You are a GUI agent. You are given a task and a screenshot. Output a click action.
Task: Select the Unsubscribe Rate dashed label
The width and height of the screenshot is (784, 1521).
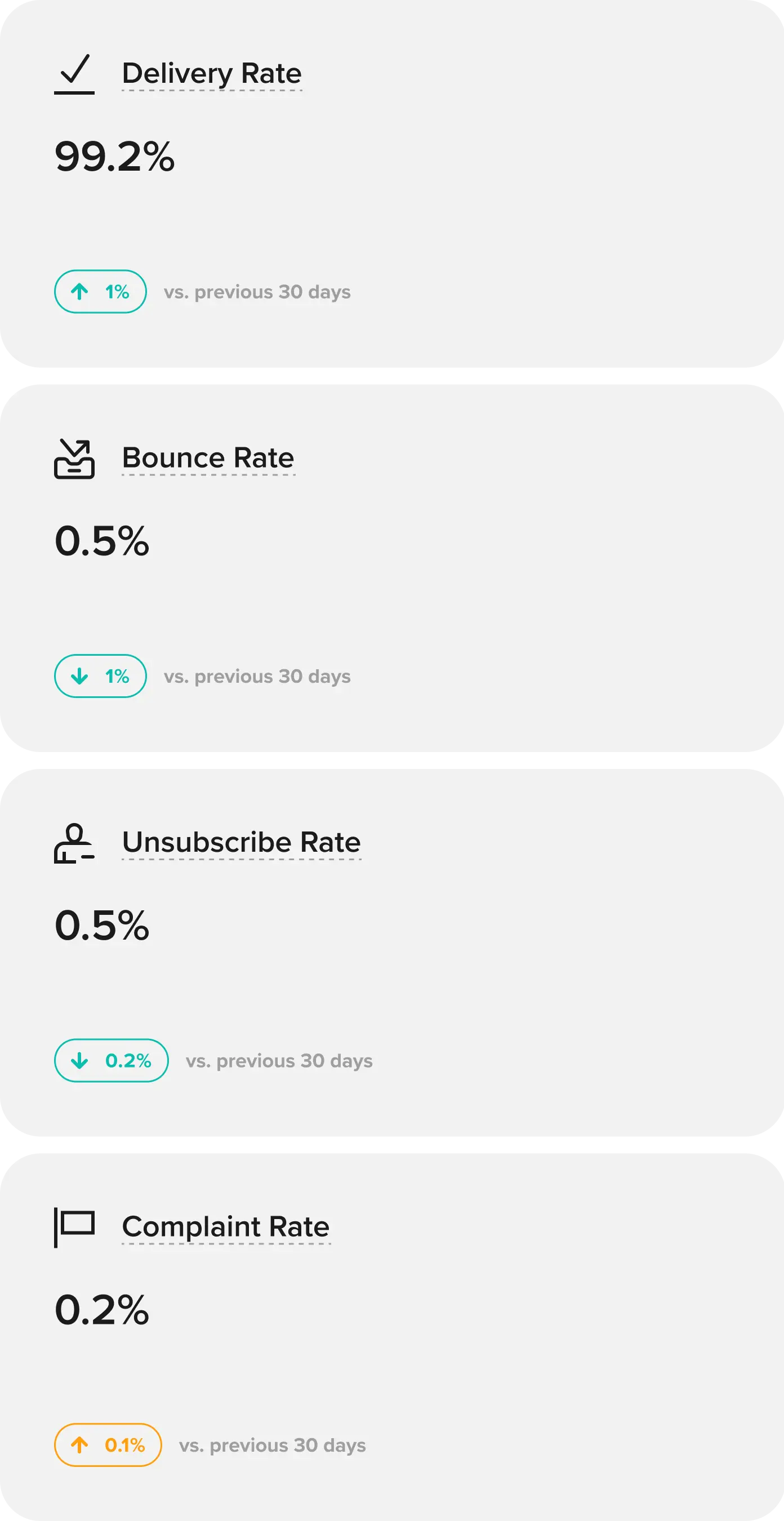[242, 843]
